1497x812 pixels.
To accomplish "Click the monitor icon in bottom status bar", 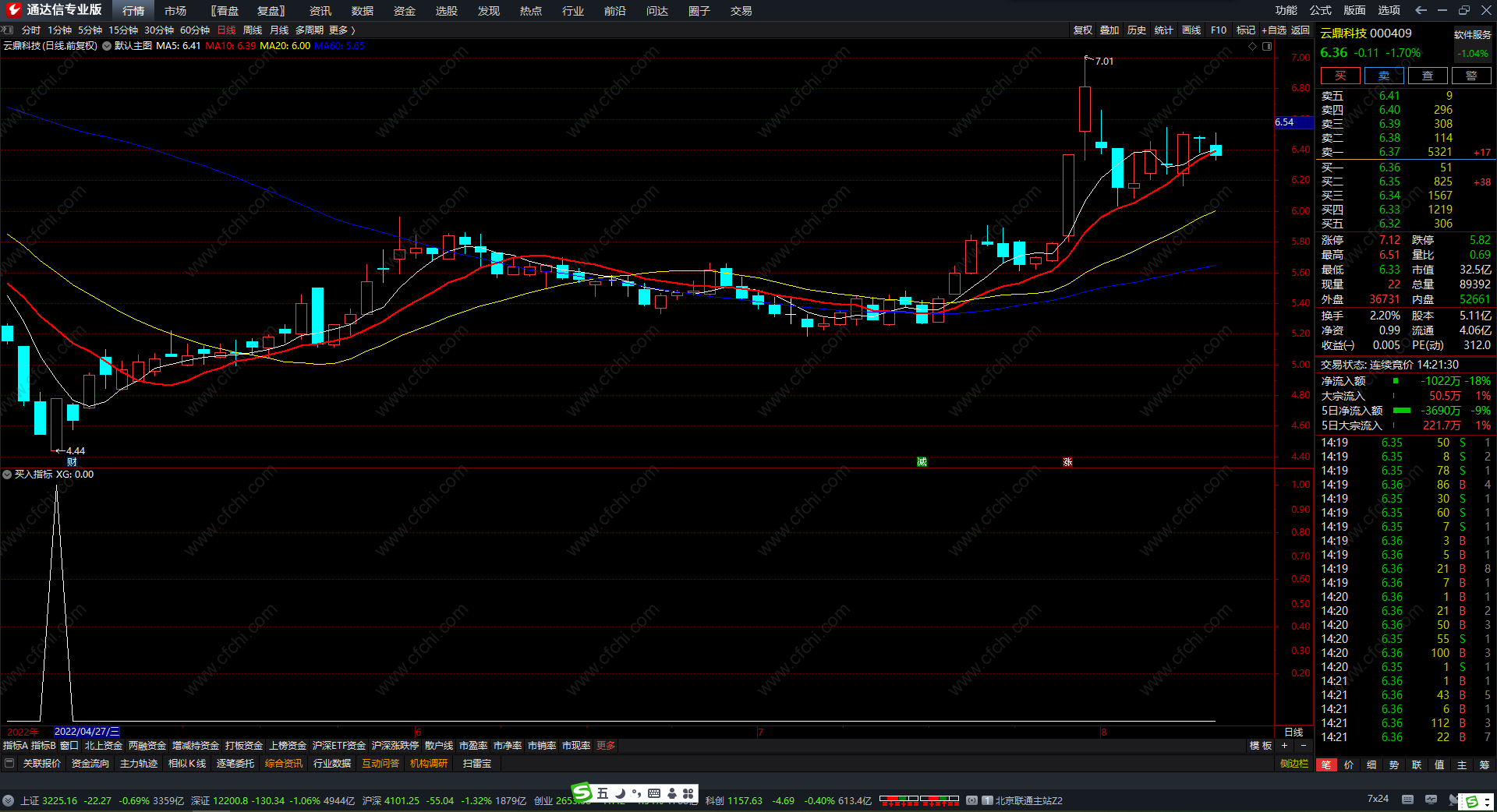I will click(1431, 800).
